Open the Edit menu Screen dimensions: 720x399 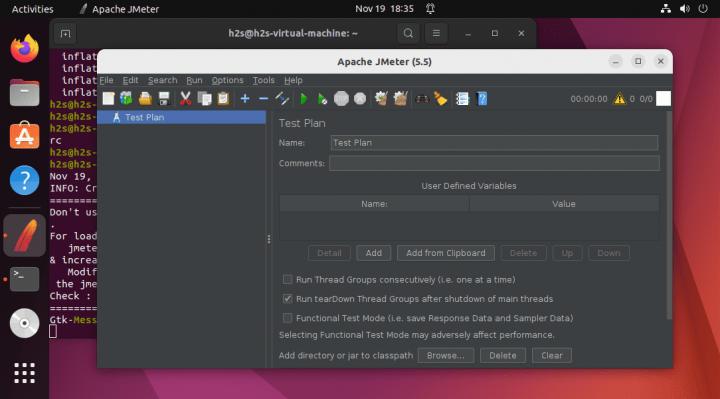[130, 80]
